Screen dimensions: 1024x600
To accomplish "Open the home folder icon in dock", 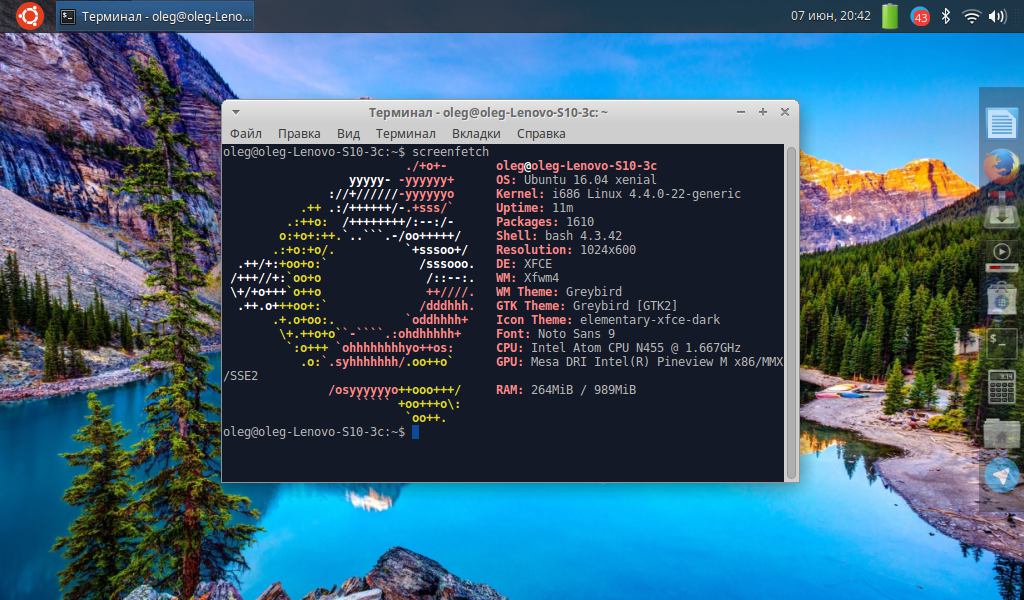I will (x=1001, y=432).
